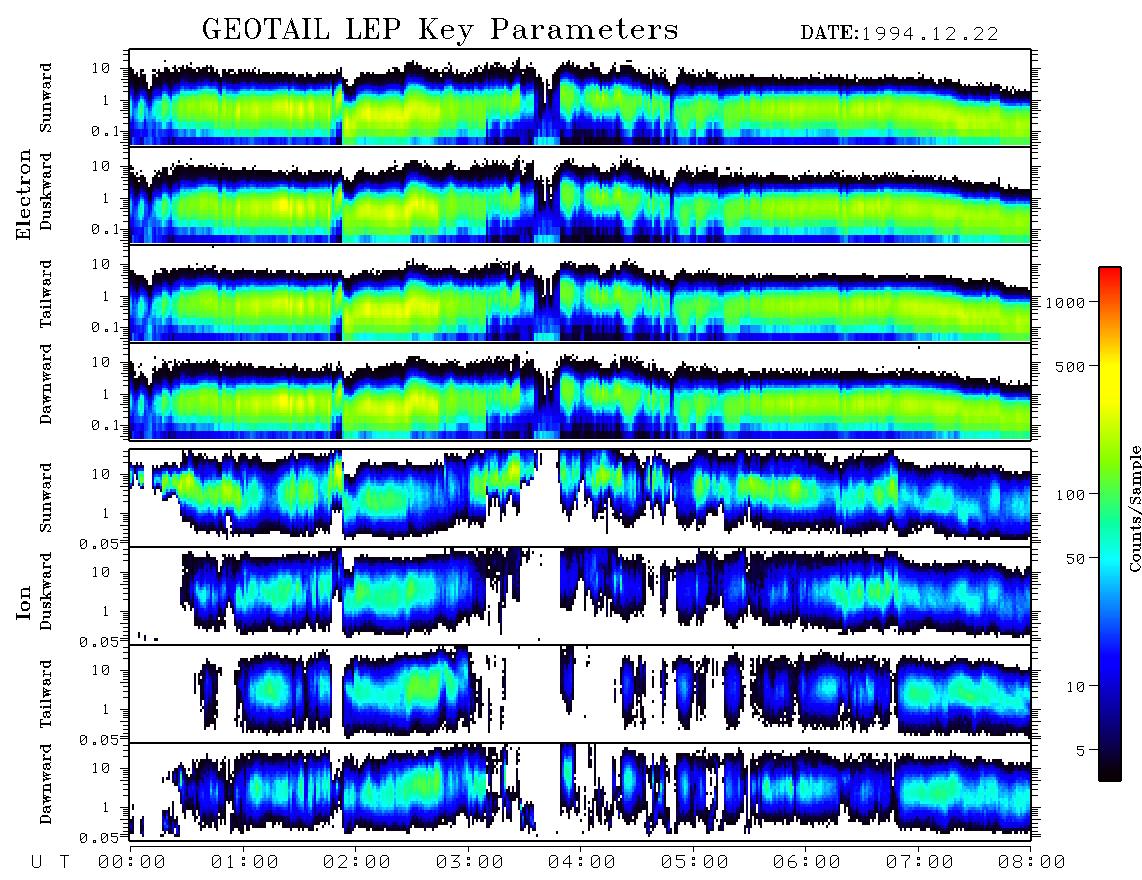The height and width of the screenshot is (880, 1142).
Task: Click the 04:00 time axis label
Action: (x=582, y=862)
